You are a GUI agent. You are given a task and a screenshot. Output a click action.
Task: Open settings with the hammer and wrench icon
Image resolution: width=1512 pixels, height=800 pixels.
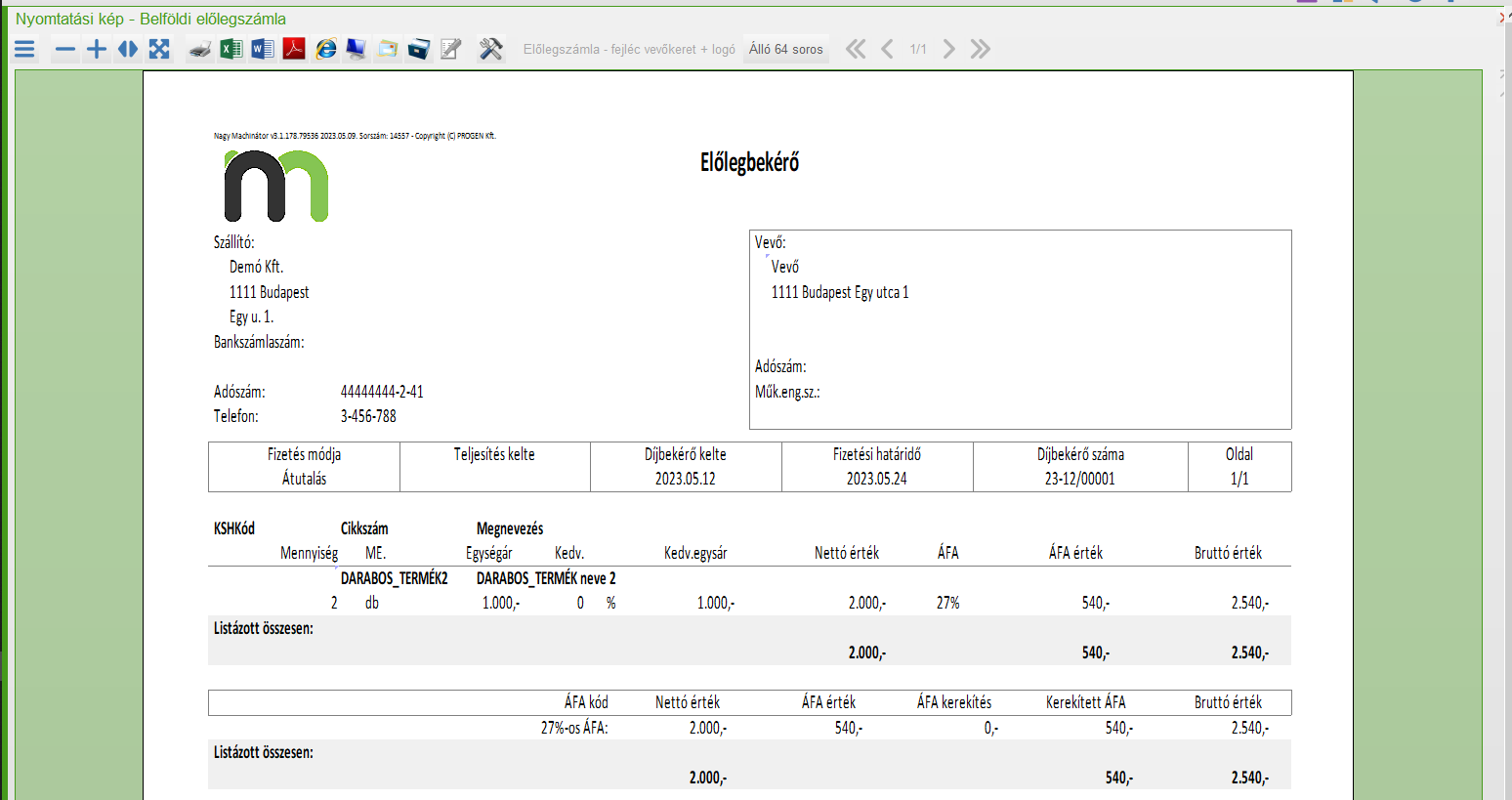click(x=490, y=49)
